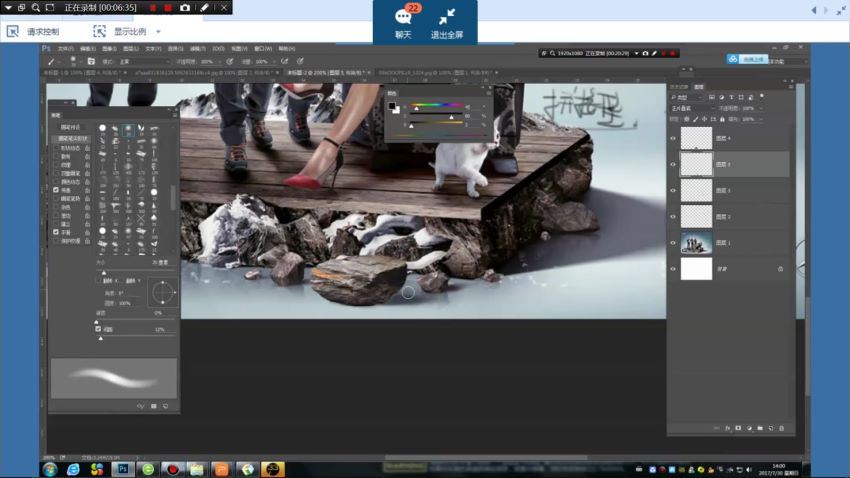Filter layers by shape layer icon
This screenshot has width=850, height=478.
click(741, 98)
